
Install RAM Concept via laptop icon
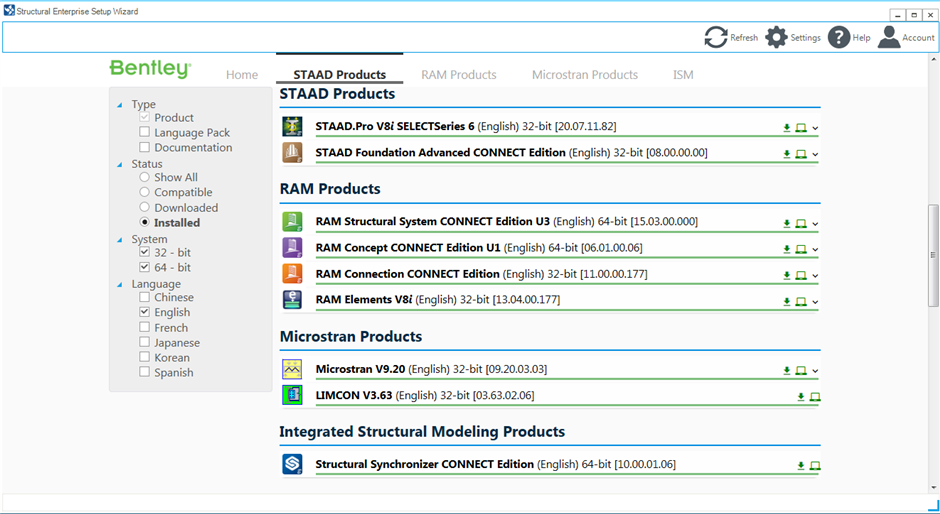click(801, 250)
